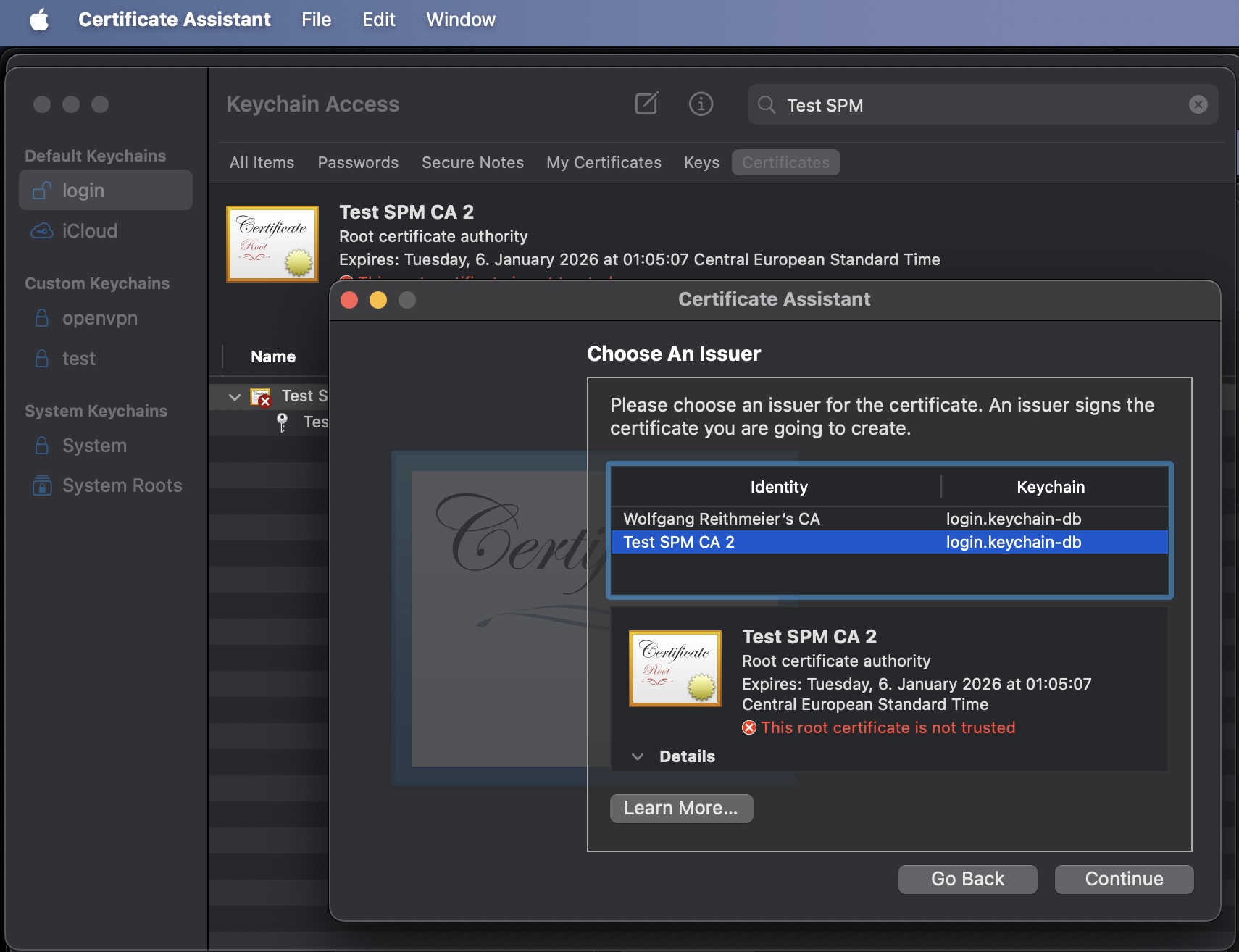Click the unlocked padlock icon beside login
Viewport: 1239px width, 952px height.
tap(42, 190)
